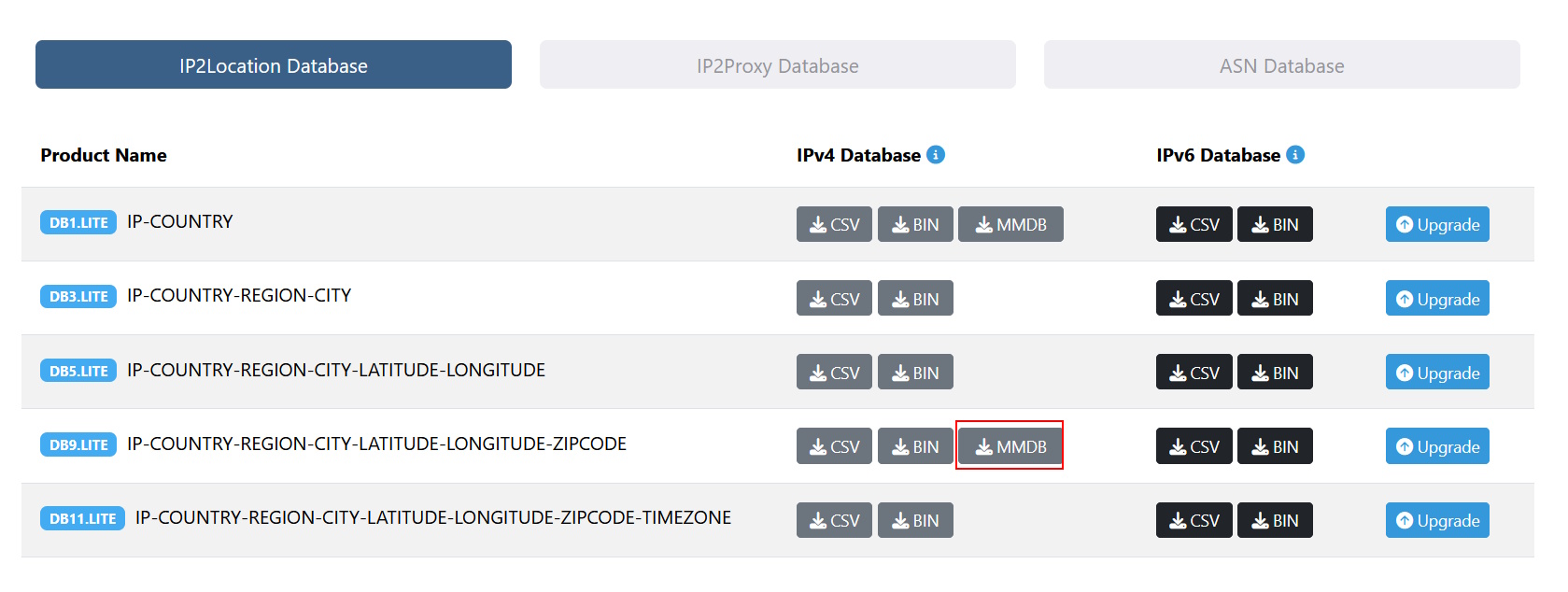Upgrade the DB11.LITE product
Screen dimensions: 1568x592
coord(1437,520)
